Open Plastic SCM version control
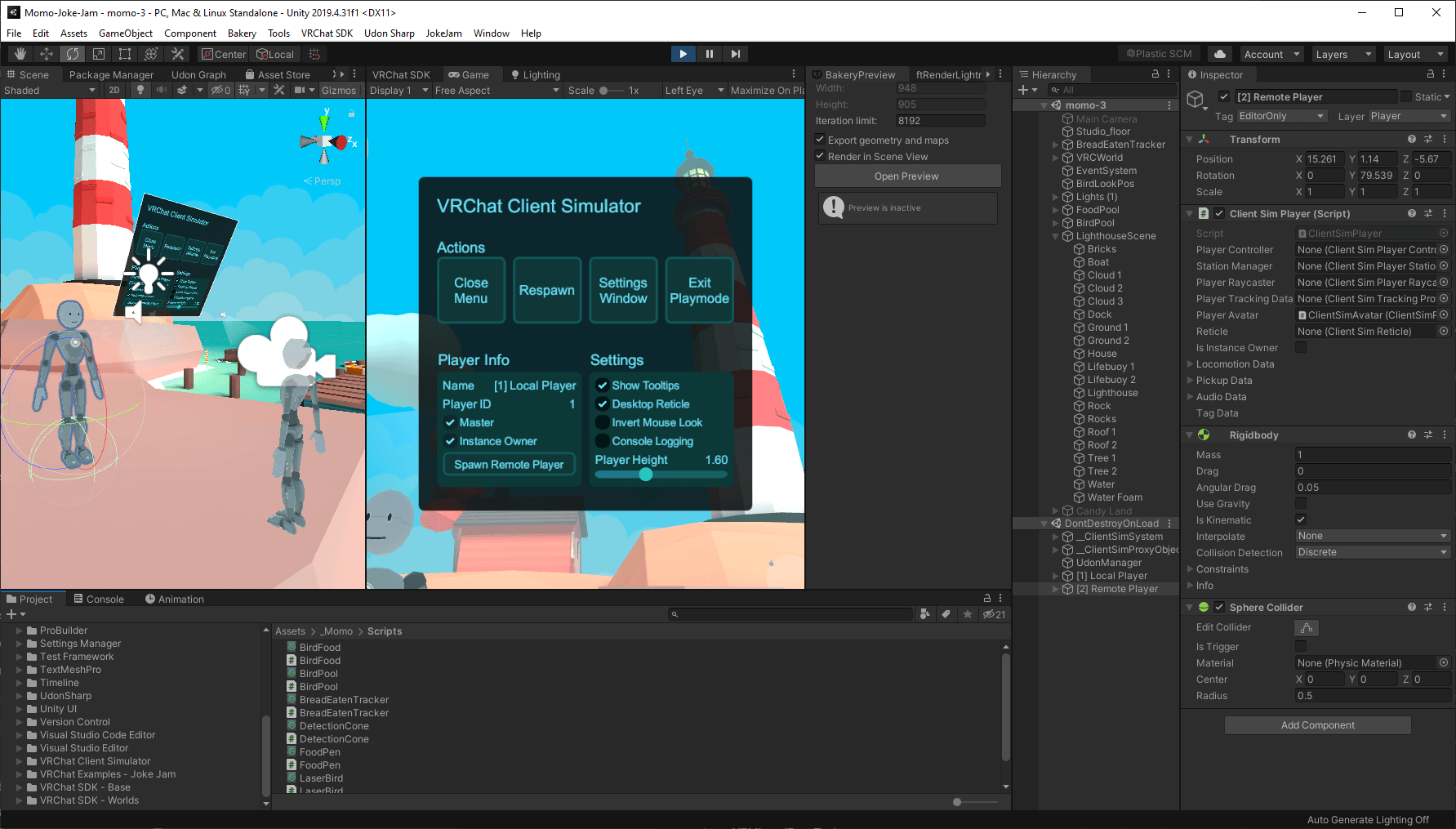Screen dimensions: 1456x829 coord(1157,53)
